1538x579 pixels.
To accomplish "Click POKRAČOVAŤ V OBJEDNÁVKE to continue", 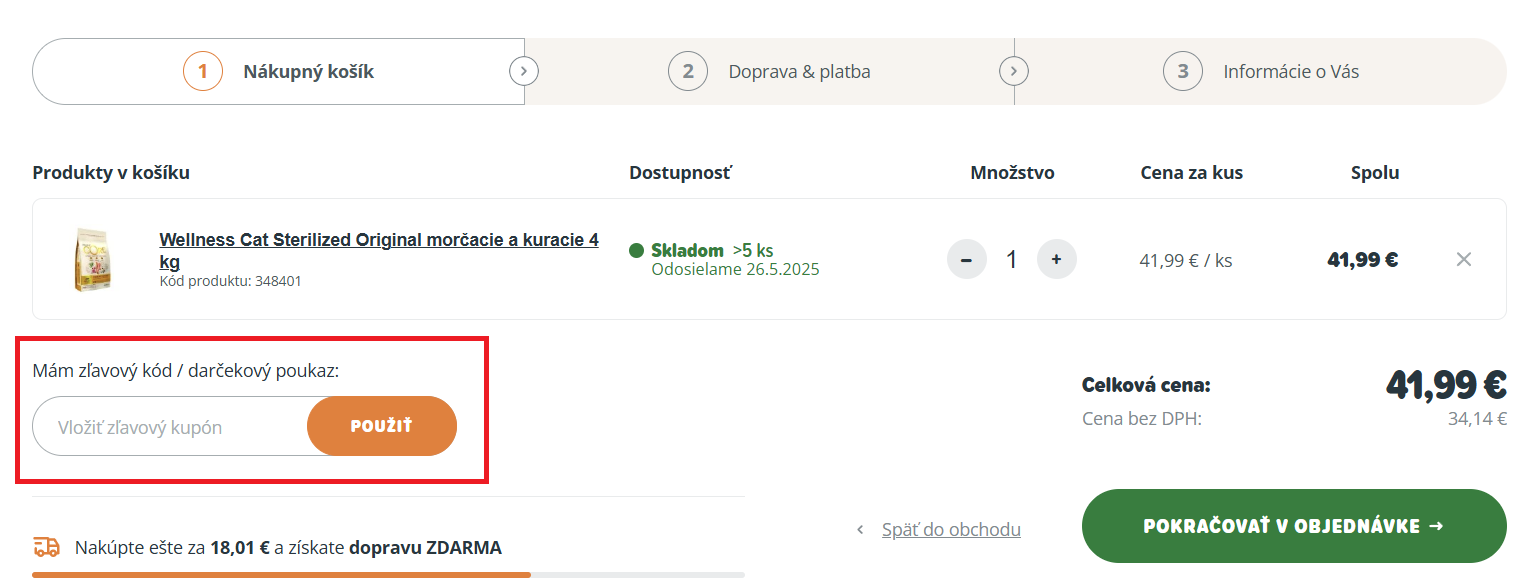I will pyautogui.click(x=1294, y=526).
